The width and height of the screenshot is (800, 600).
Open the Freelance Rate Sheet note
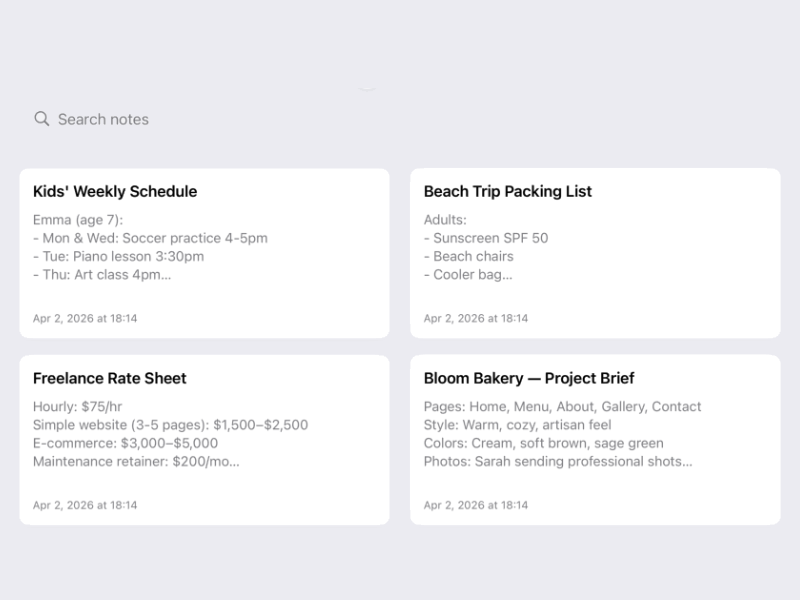205,435
